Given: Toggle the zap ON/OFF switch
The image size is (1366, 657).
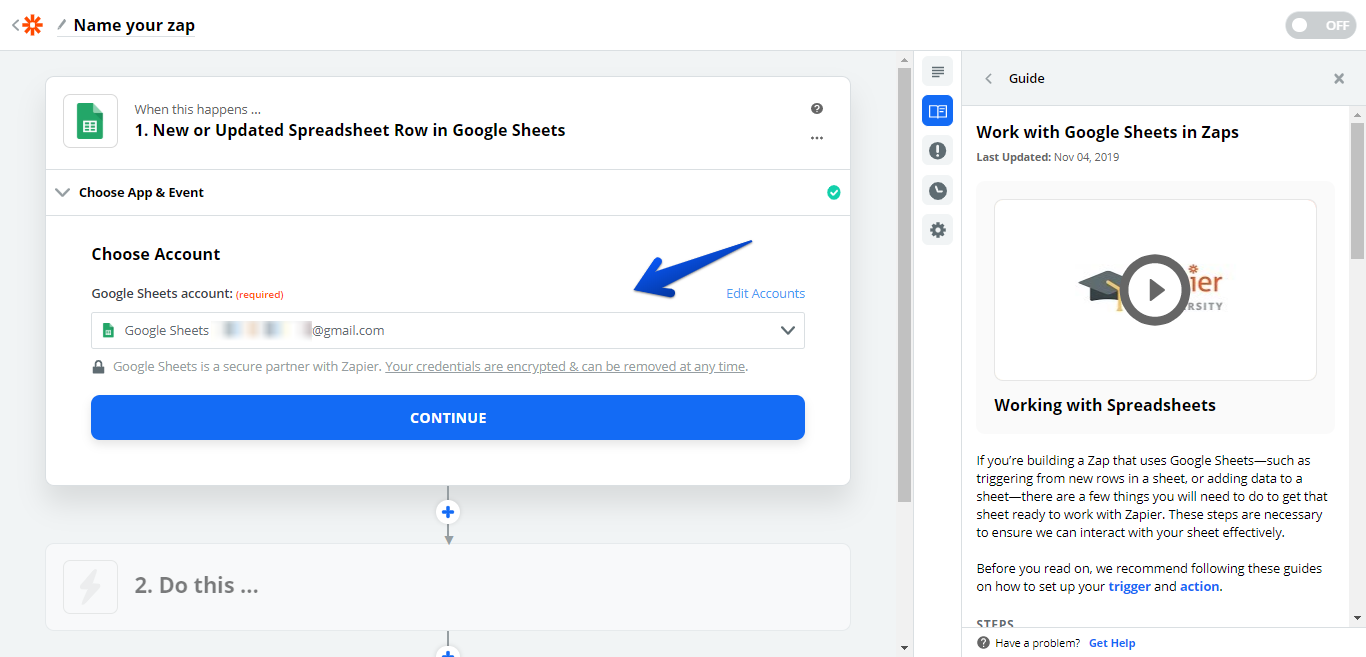Looking at the screenshot, I should pos(1320,26).
